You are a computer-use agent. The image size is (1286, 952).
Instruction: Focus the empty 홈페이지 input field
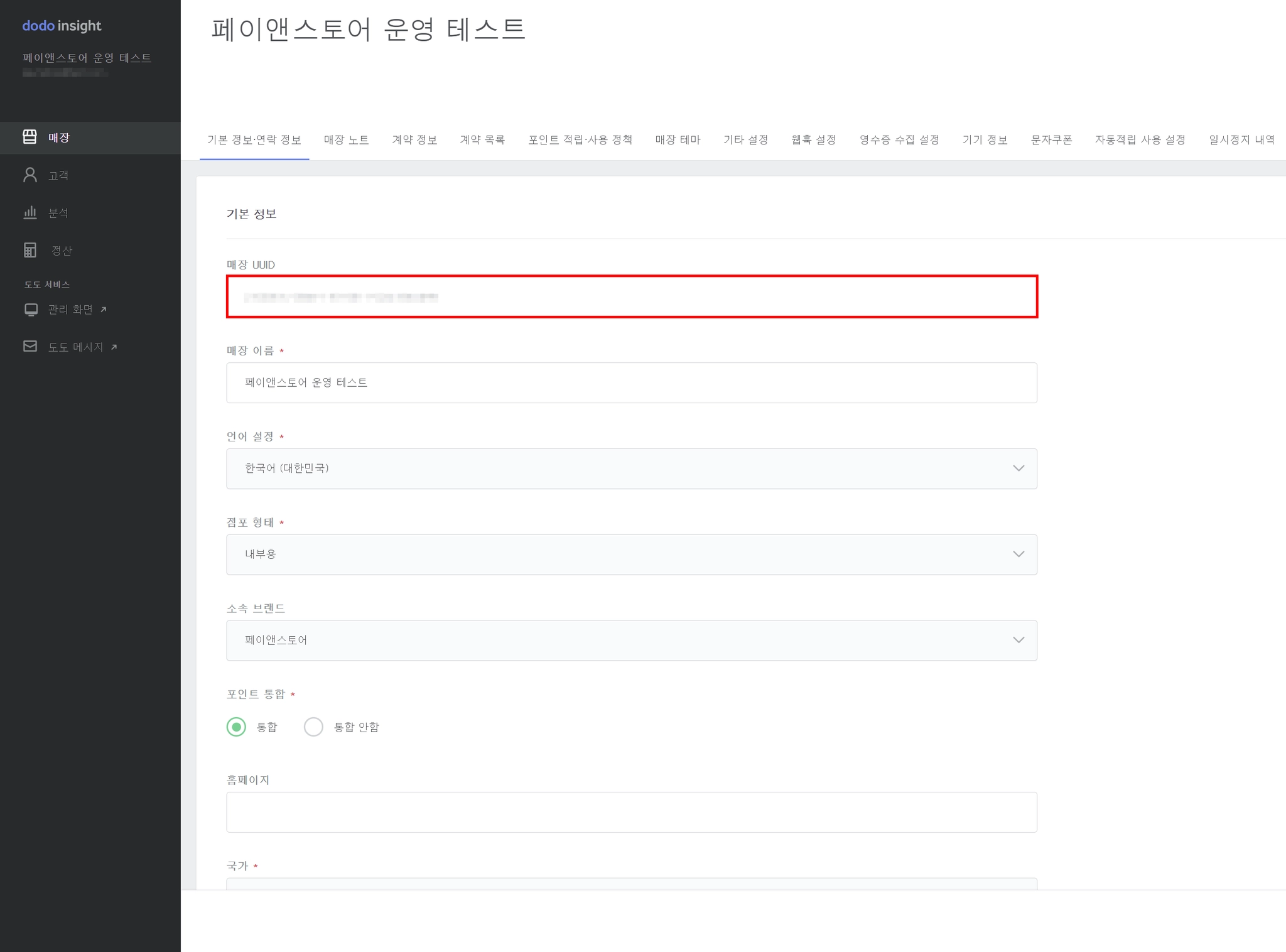pyautogui.click(x=631, y=812)
